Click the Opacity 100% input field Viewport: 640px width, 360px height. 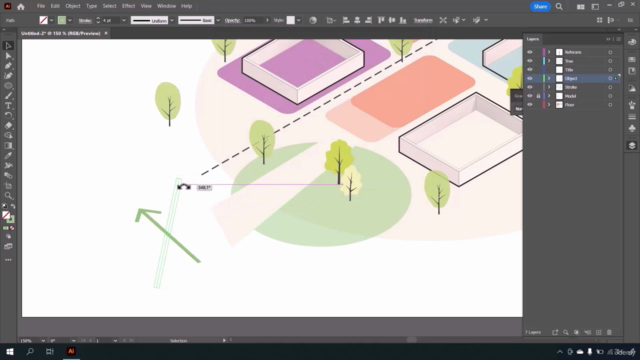[x=253, y=20]
